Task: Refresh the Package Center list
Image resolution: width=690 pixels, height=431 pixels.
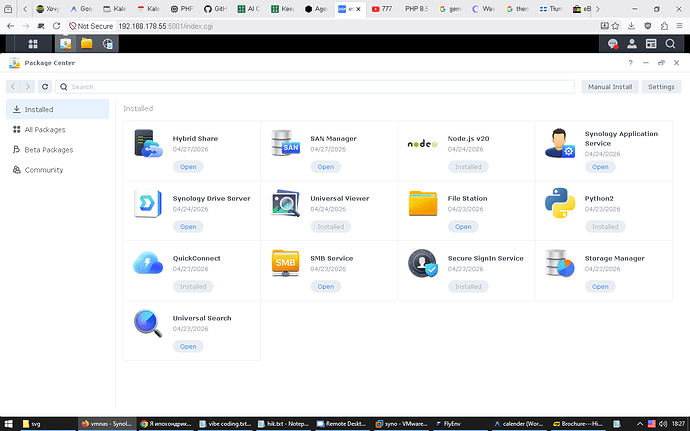Action: [x=45, y=87]
